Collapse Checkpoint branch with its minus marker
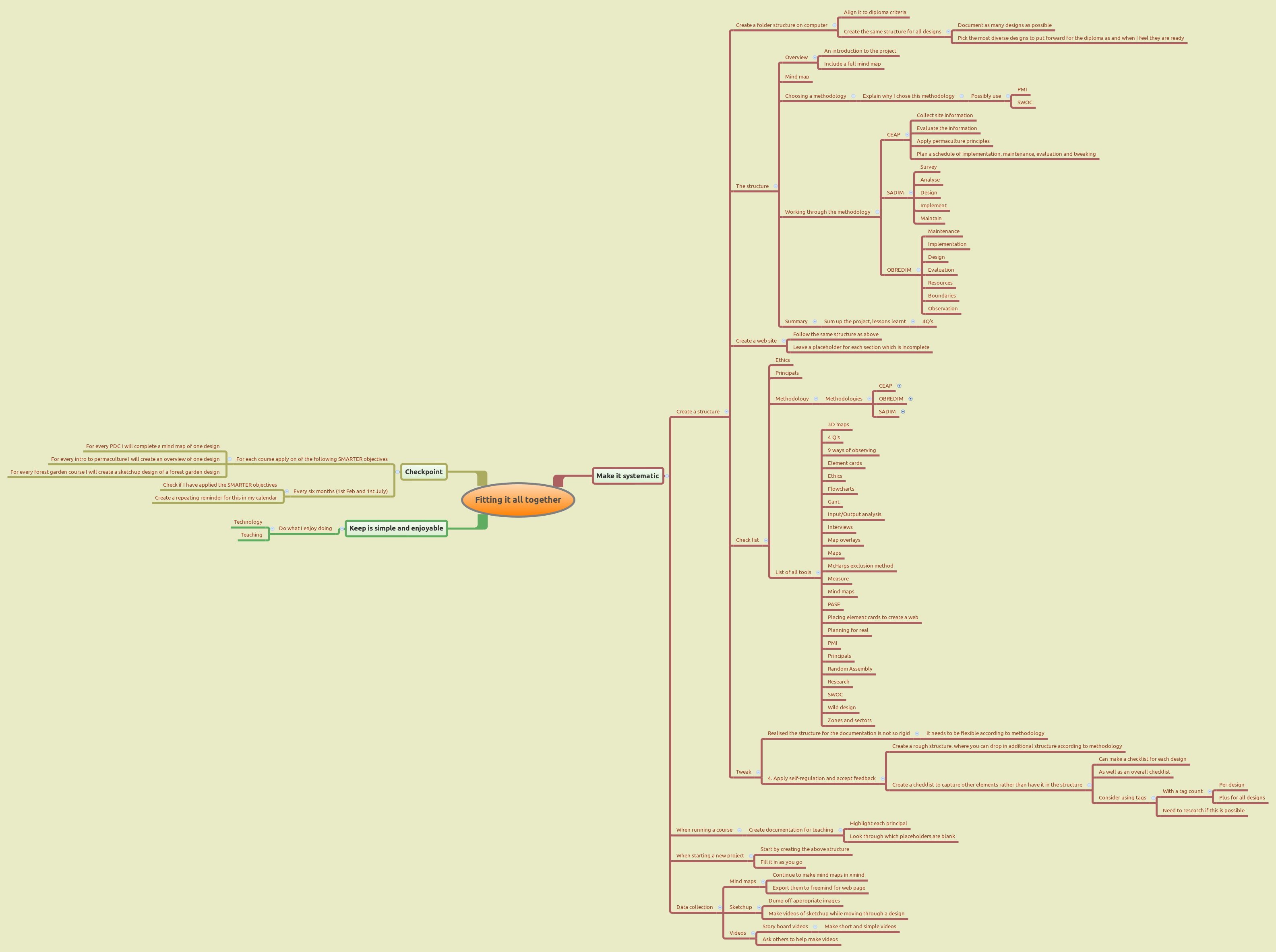The height and width of the screenshot is (952, 1276). click(x=397, y=472)
